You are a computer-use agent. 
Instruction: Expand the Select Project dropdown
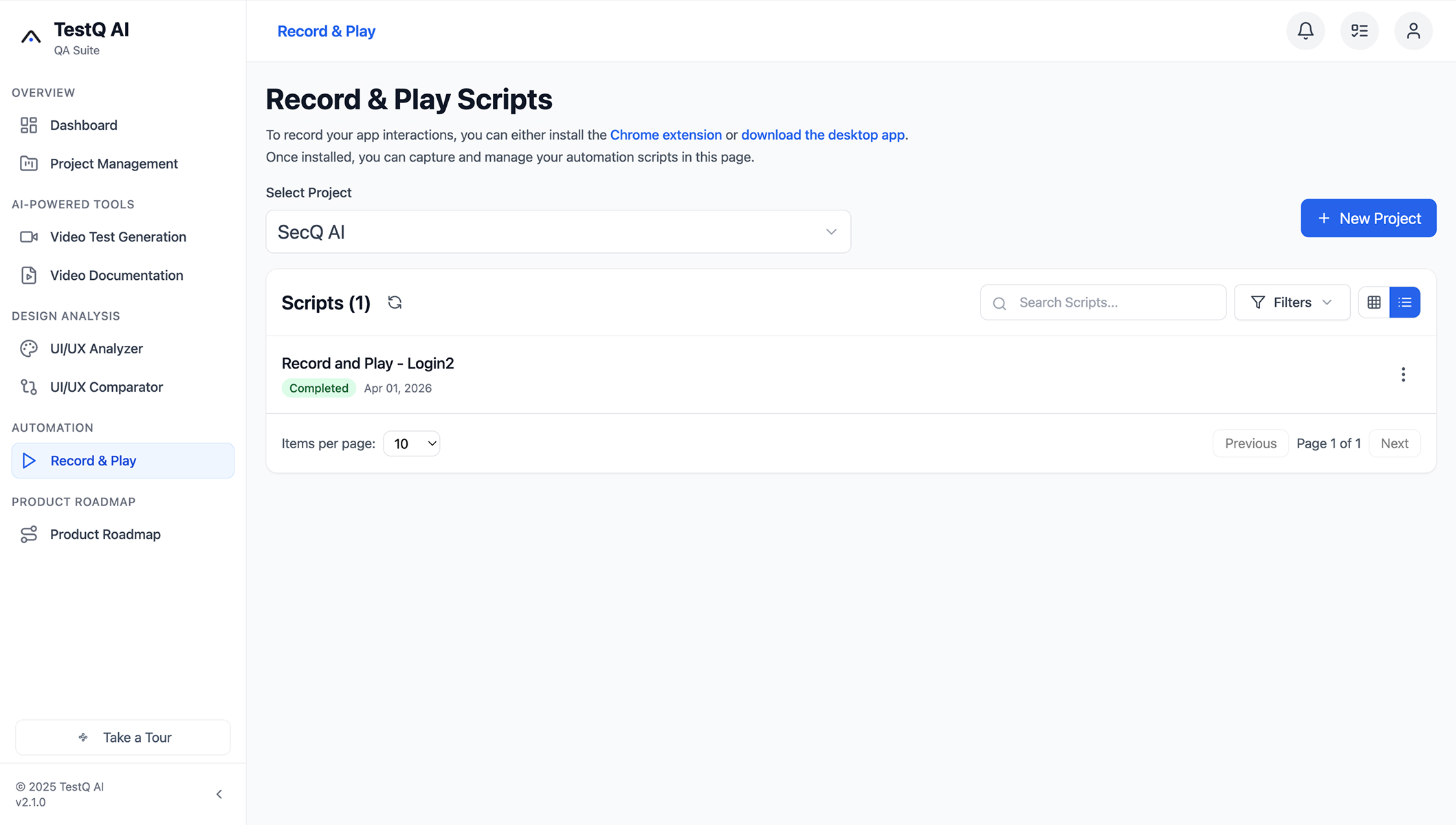(x=558, y=232)
